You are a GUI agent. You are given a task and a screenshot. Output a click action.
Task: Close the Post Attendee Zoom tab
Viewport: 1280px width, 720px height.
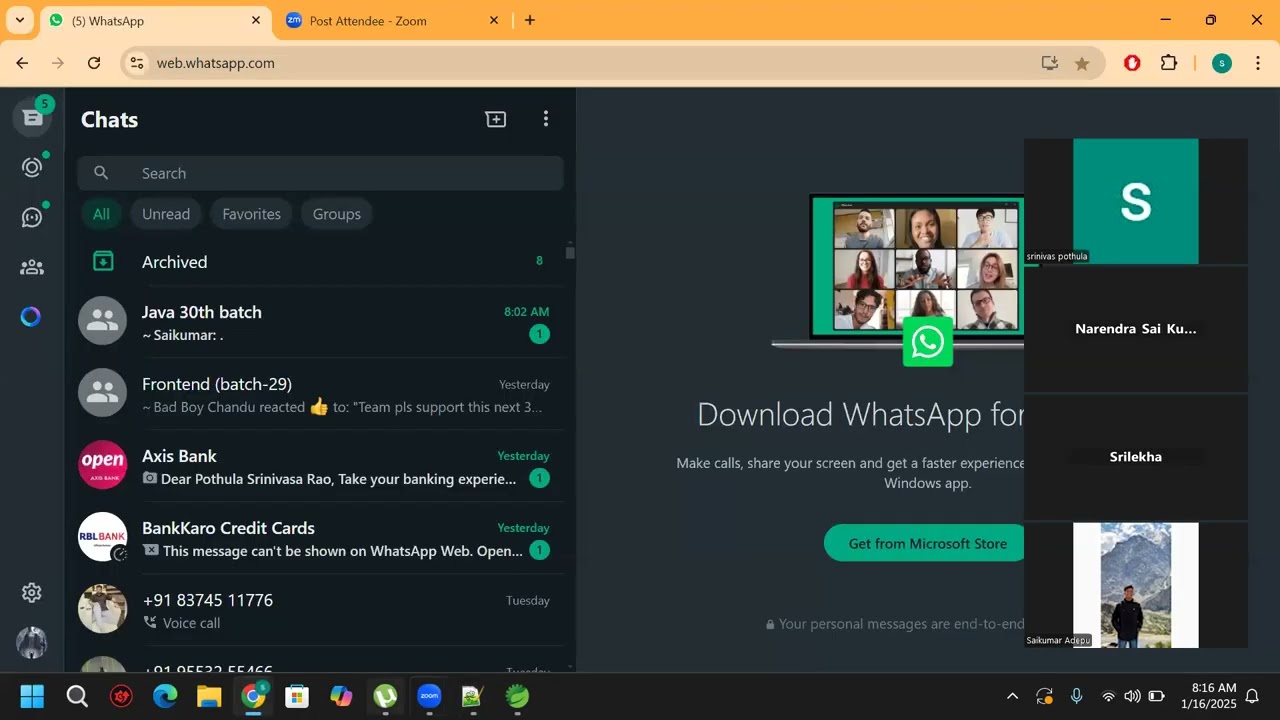(494, 20)
